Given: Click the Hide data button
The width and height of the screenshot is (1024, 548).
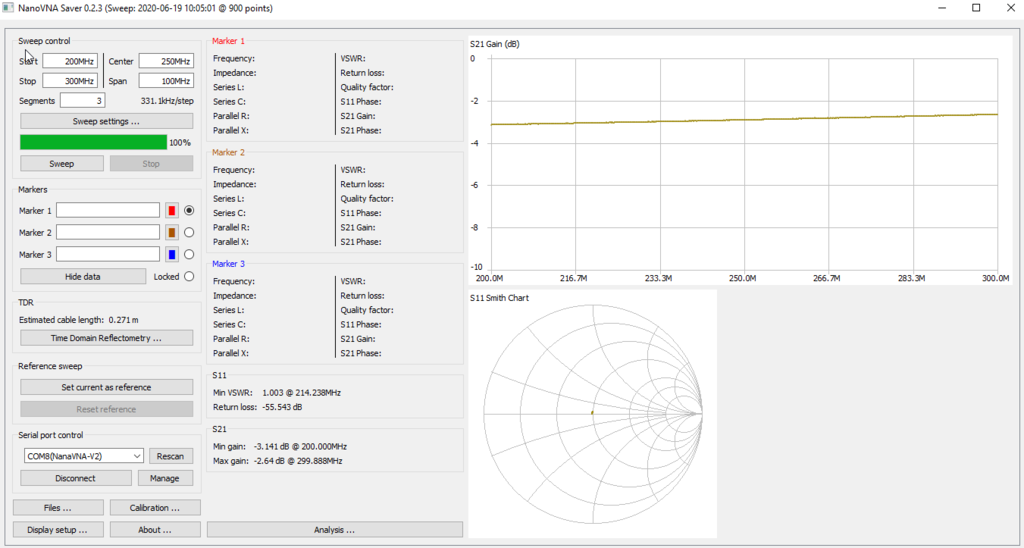Looking at the screenshot, I should 83,276.
